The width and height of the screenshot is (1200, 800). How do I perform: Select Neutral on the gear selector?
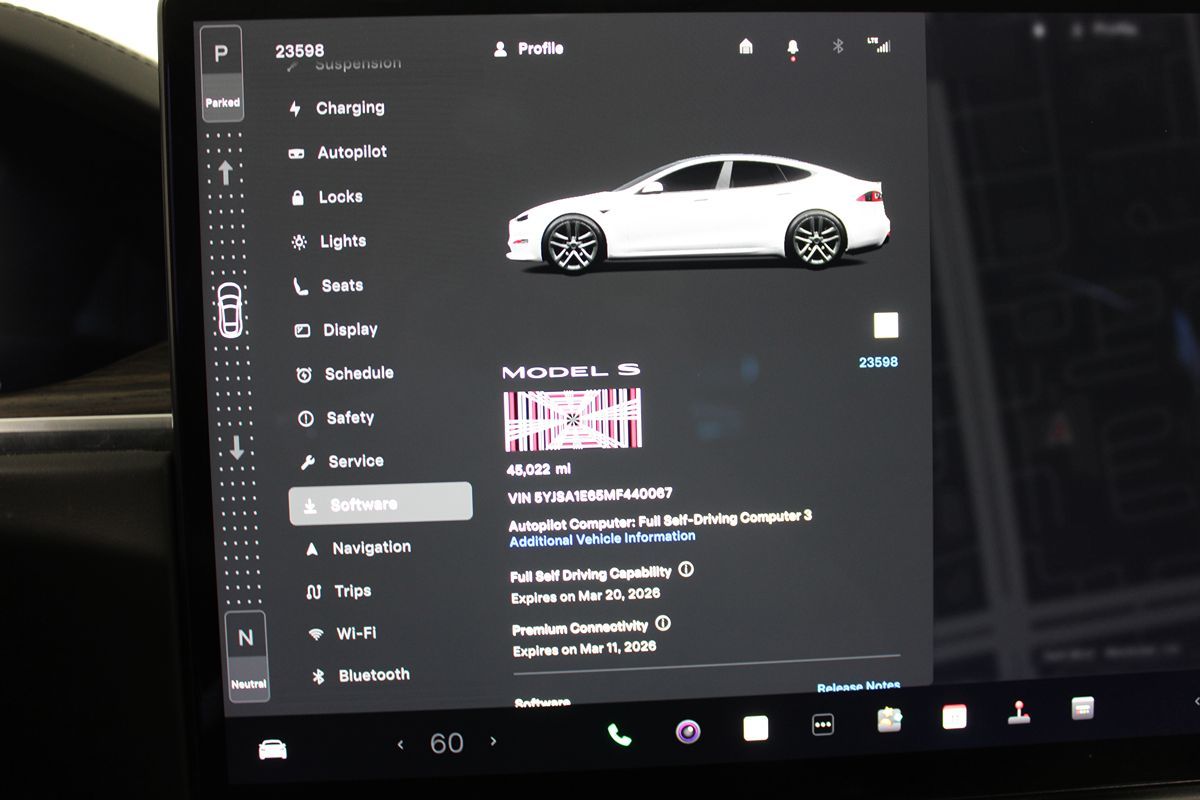click(x=247, y=654)
